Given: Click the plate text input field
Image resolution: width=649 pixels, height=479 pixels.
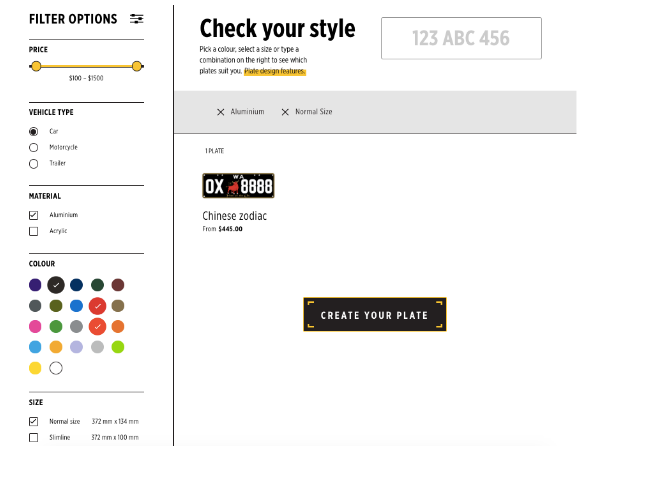Looking at the screenshot, I should coord(461,38).
